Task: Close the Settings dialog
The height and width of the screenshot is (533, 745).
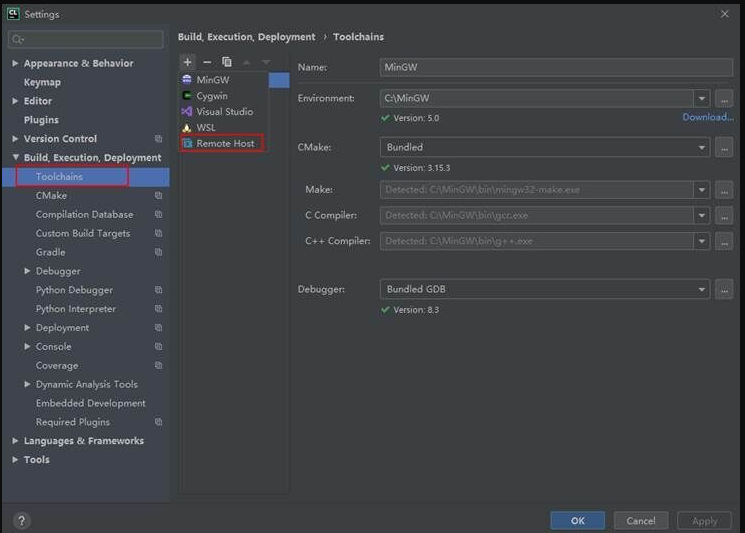Action: point(725,14)
